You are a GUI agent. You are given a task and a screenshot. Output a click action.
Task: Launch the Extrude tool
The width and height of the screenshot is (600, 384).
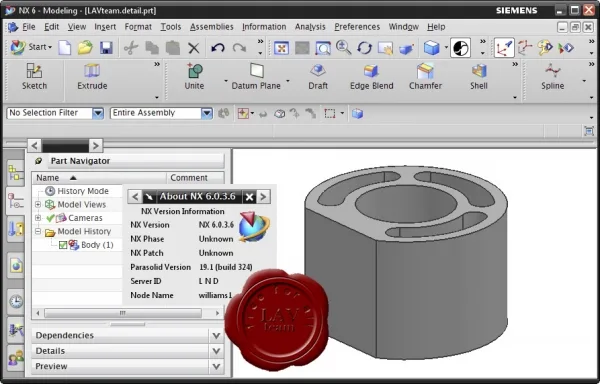pyautogui.click(x=92, y=76)
